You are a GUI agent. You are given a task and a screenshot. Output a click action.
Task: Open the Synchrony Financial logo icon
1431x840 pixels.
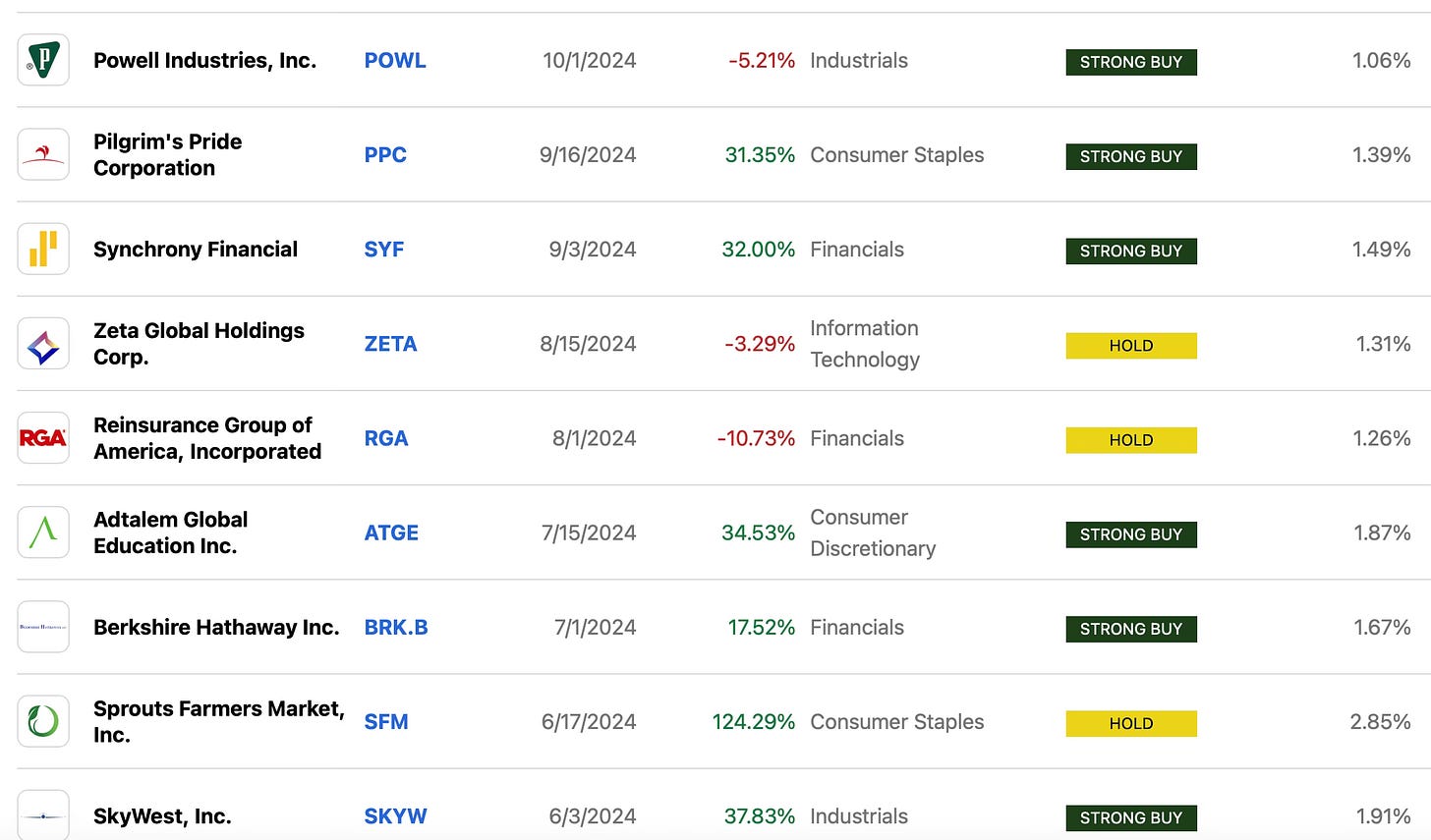pos(43,249)
